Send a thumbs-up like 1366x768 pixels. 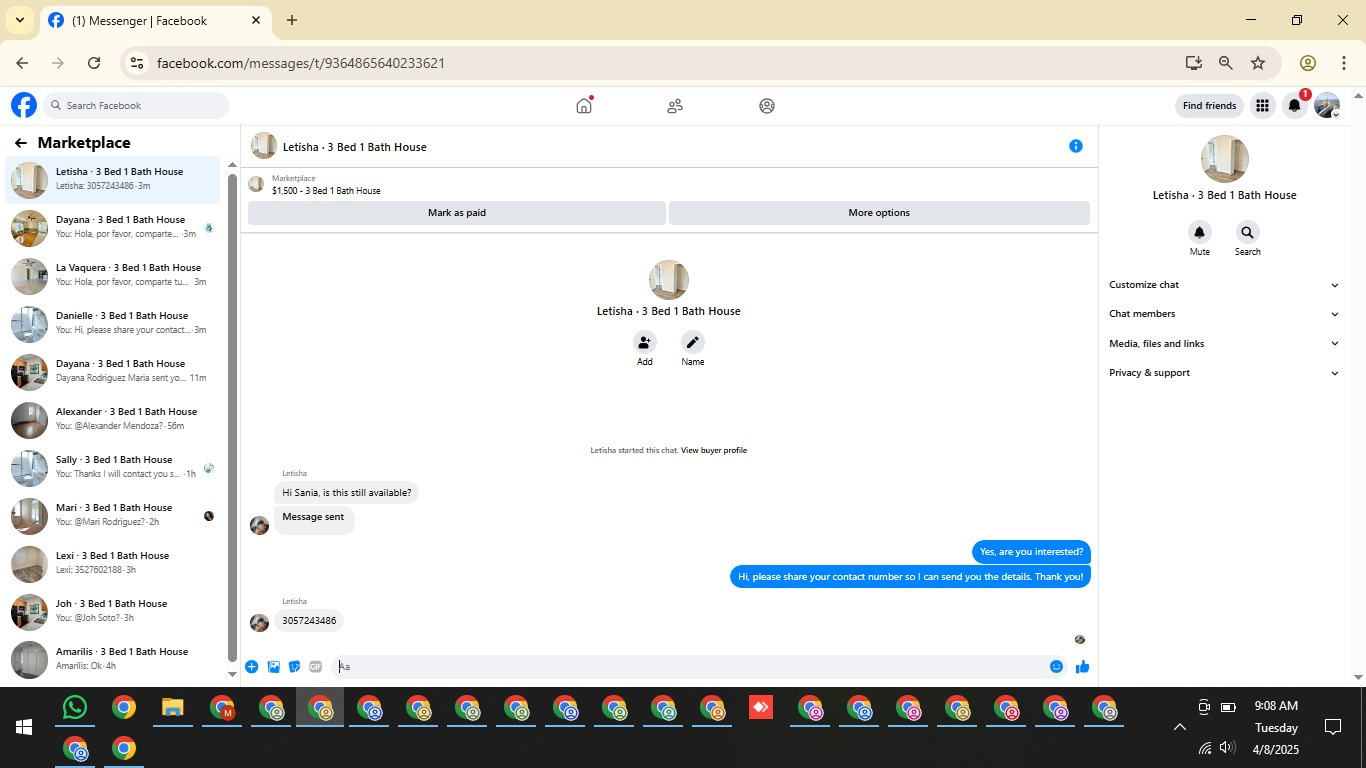pyautogui.click(x=1082, y=667)
